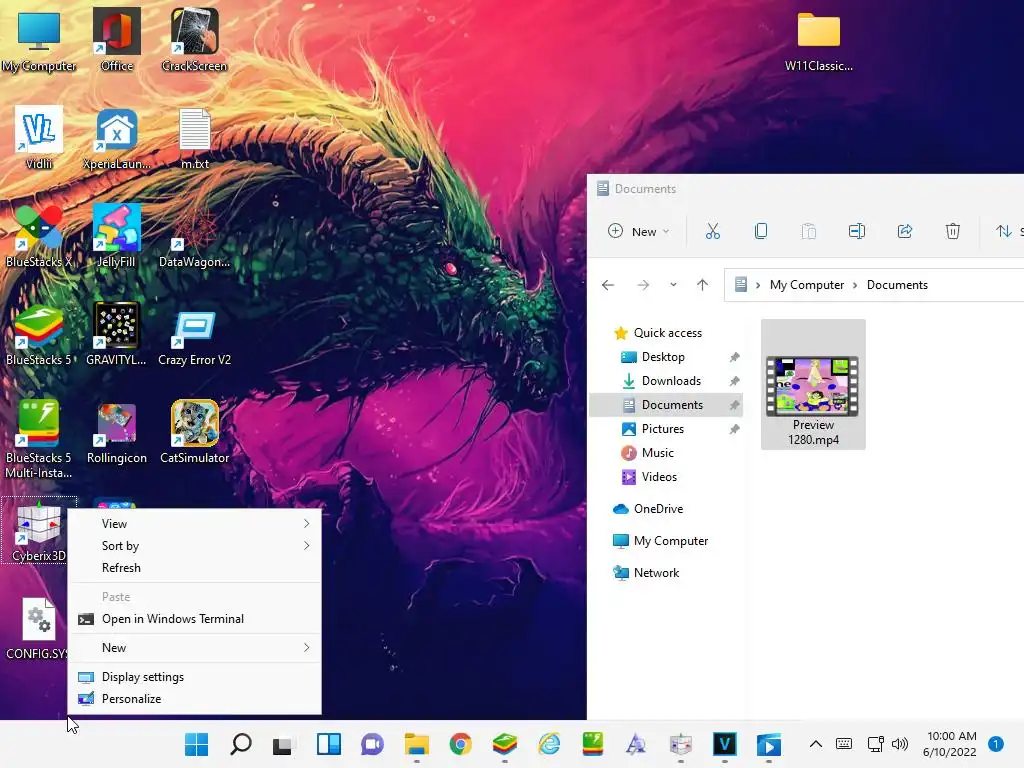Click the Delete trash icon in Documents

coord(953,231)
